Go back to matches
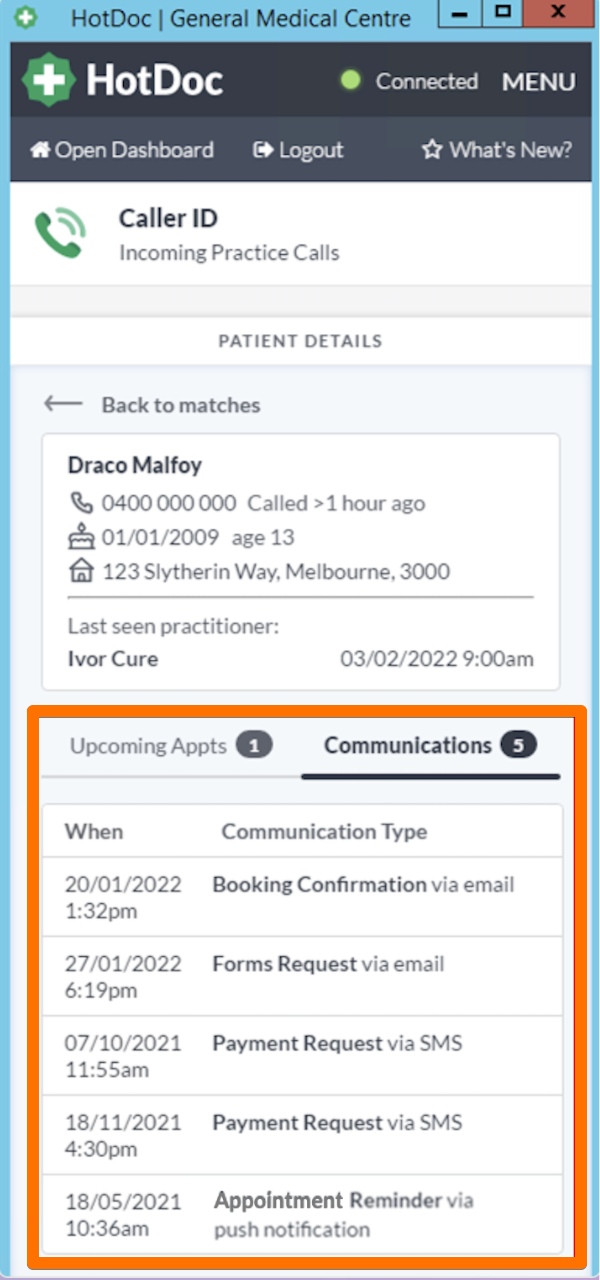 (x=152, y=405)
